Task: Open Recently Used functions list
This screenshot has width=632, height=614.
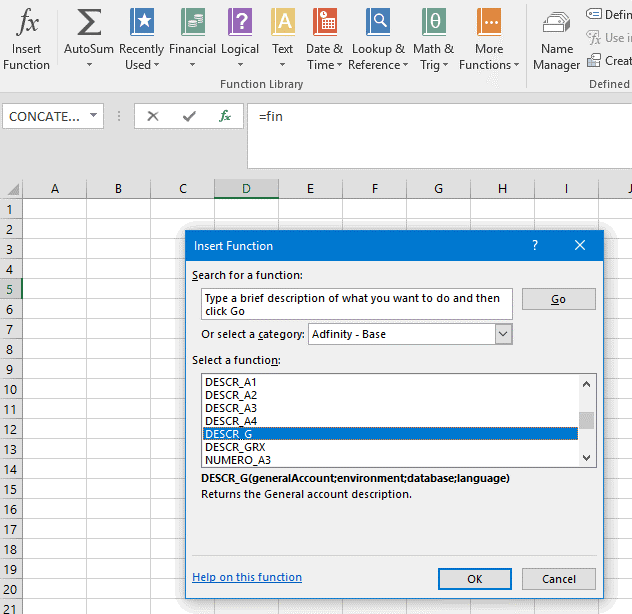Action: pyautogui.click(x=141, y=38)
